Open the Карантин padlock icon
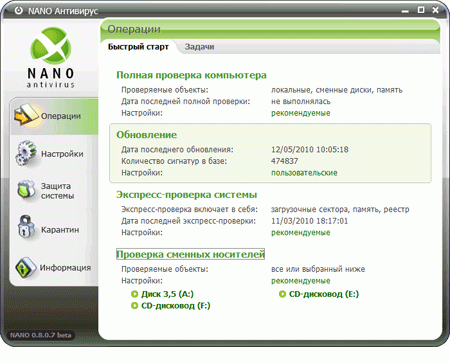Screen dimensions: 450x363 [x=26, y=226]
